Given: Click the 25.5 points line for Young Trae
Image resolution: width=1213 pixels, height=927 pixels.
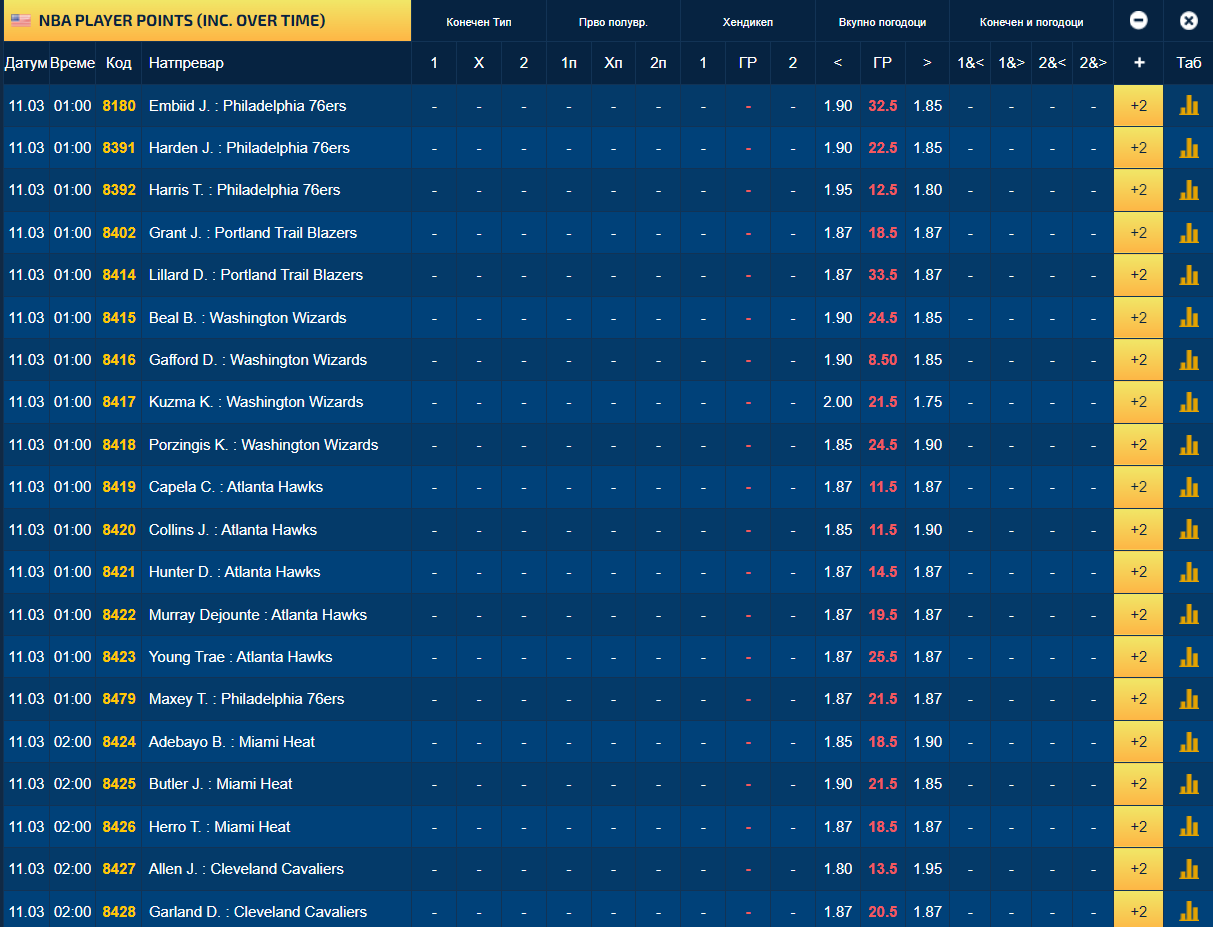Looking at the screenshot, I should point(883,657).
